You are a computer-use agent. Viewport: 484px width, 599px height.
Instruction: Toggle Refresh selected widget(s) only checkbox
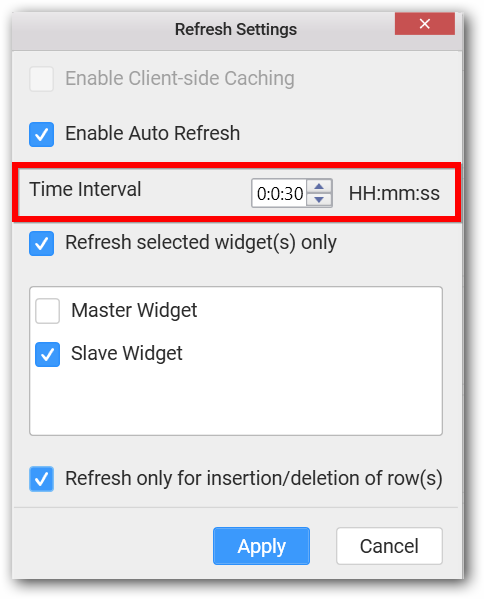(x=42, y=243)
